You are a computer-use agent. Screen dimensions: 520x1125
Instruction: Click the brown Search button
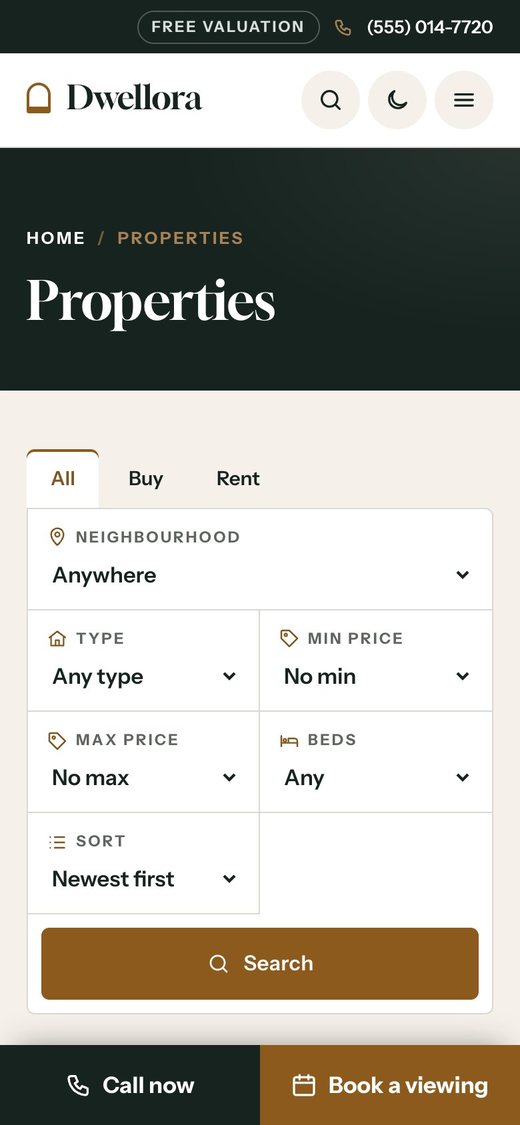coord(260,964)
